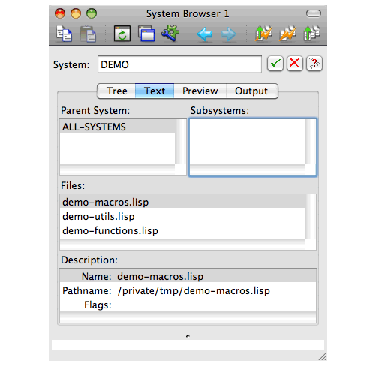Click the orange-arrow compile and load icon
Screen dimensions: 377x368
click(287, 34)
